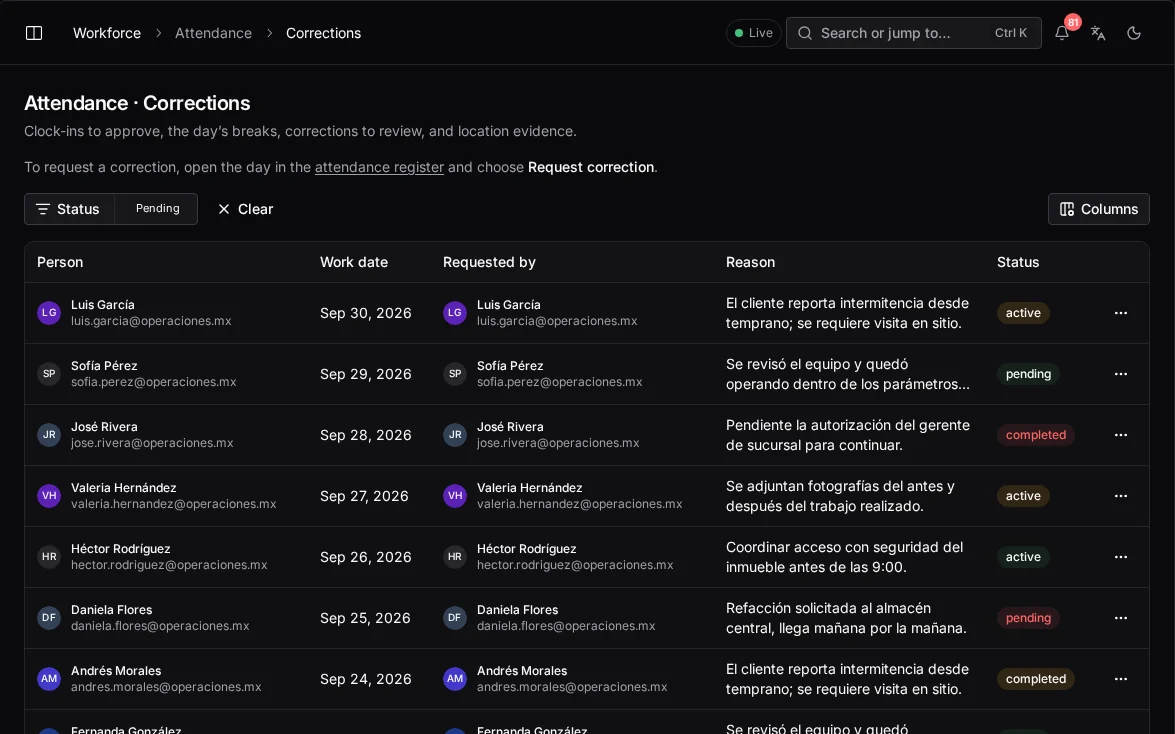Screen dimensions: 1175x734
Task: Focus the Search or jump to field
Action: tap(913, 33)
